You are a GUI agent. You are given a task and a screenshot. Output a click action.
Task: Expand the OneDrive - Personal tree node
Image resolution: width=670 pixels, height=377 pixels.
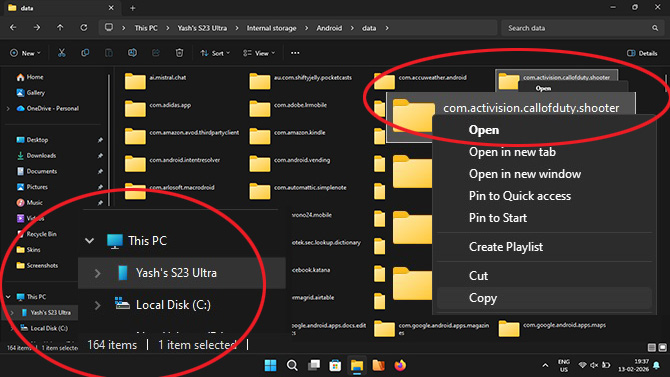(8, 109)
